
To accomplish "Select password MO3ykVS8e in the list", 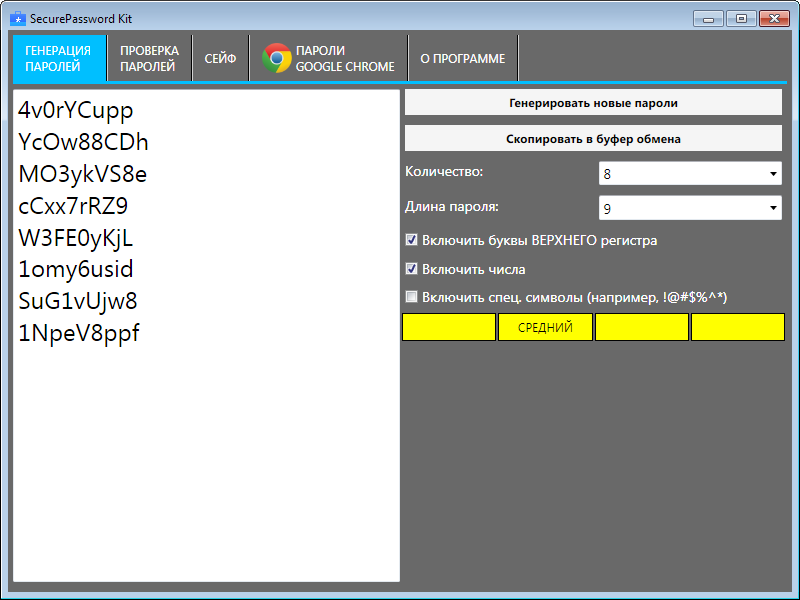I will click(x=83, y=174).
